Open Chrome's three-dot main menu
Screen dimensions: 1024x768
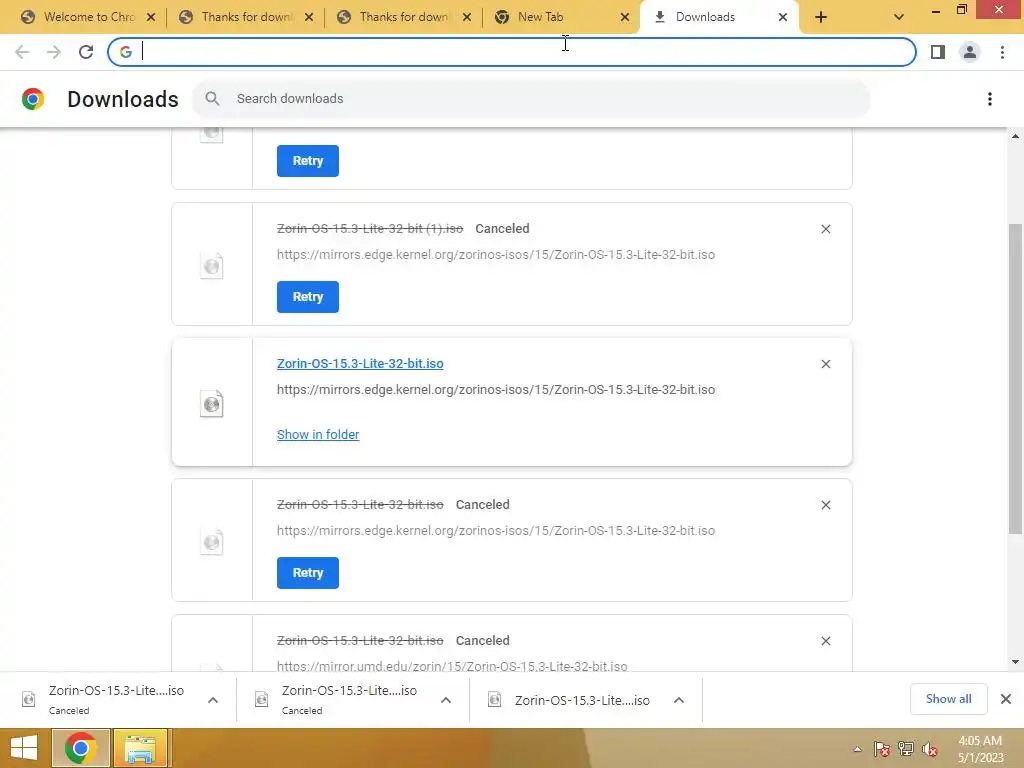pos(1002,52)
